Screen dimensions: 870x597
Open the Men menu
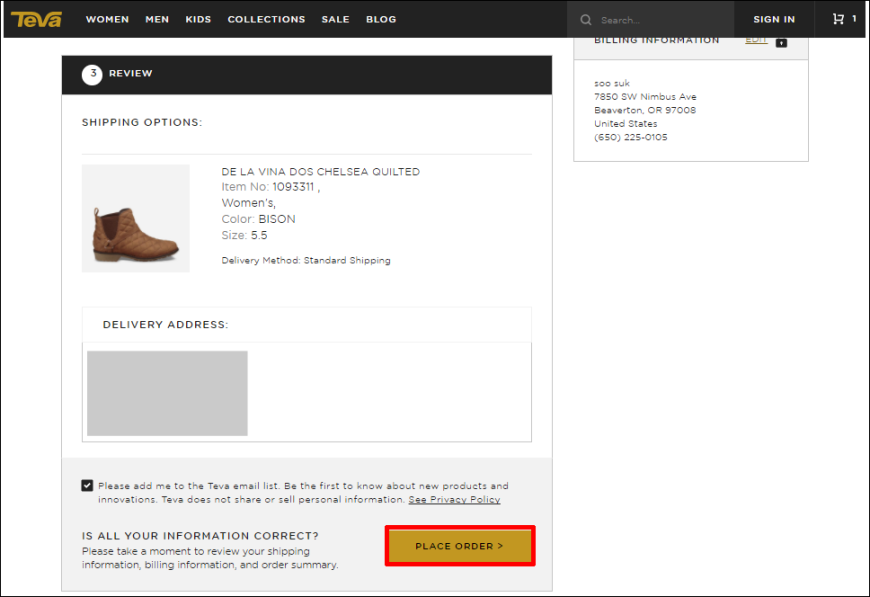[x=157, y=19]
